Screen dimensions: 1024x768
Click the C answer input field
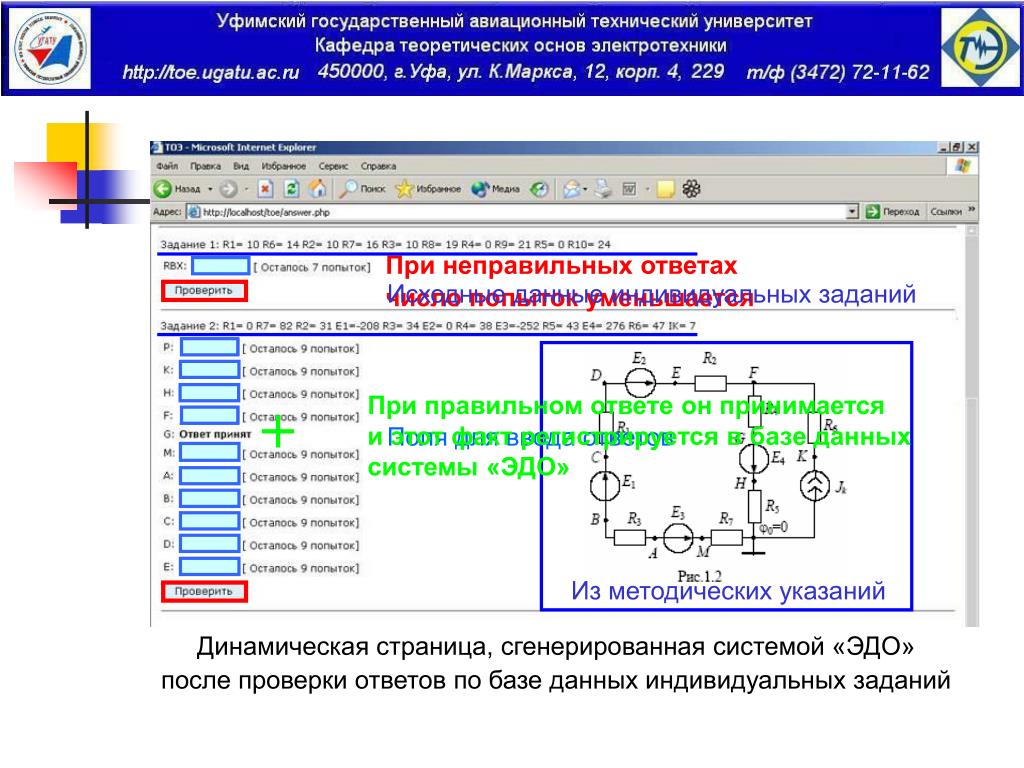[x=210, y=521]
